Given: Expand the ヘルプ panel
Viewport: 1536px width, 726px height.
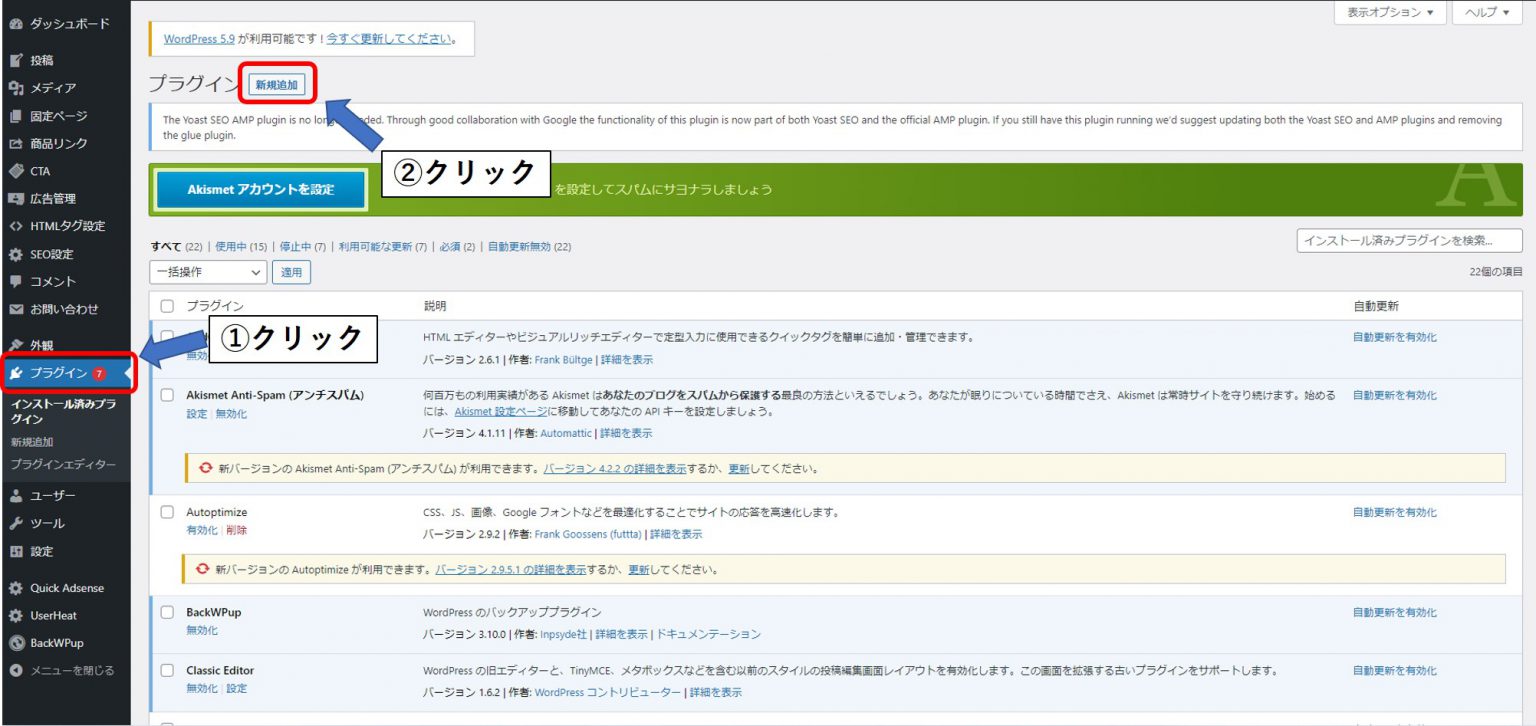Looking at the screenshot, I should (1487, 12).
